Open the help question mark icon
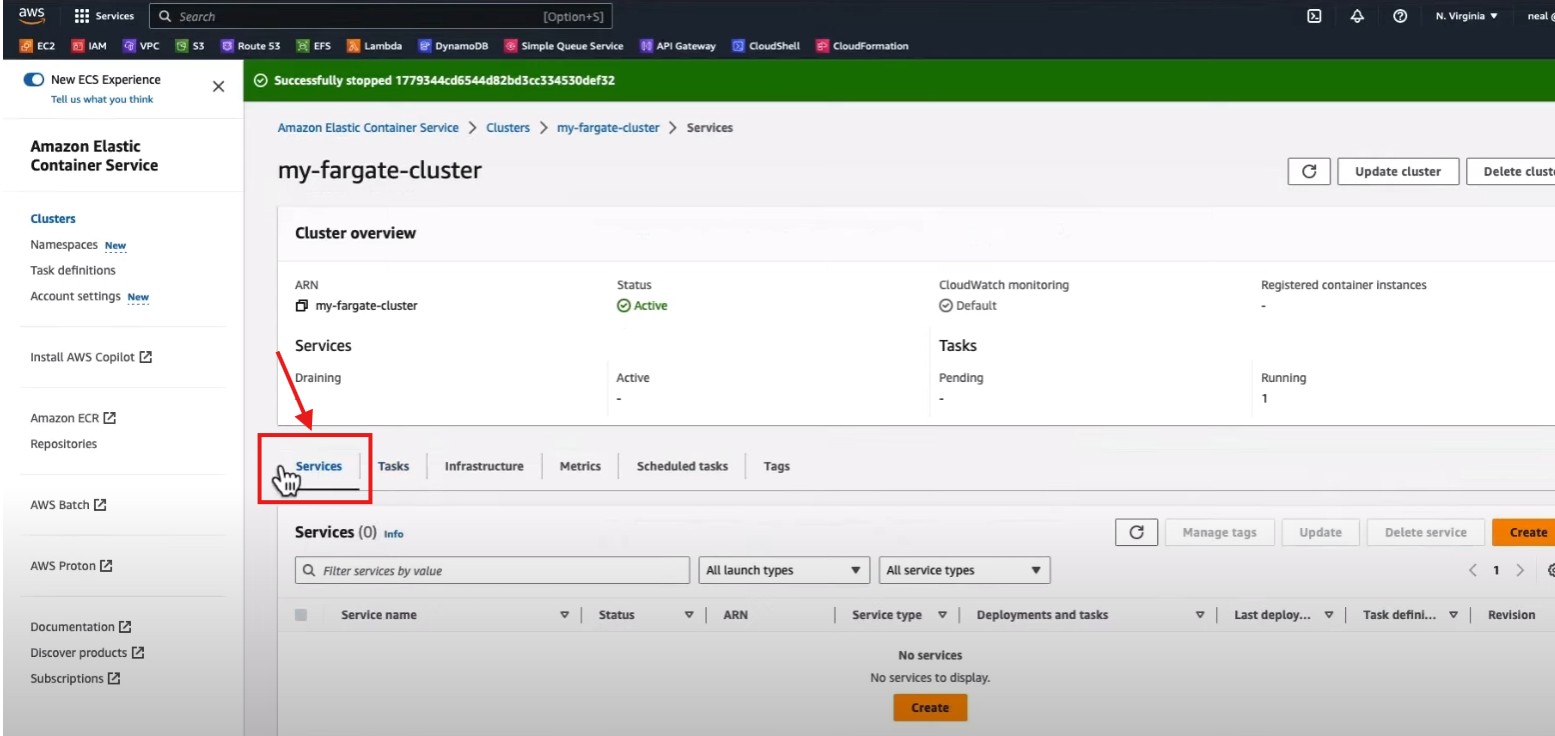 [1400, 16]
